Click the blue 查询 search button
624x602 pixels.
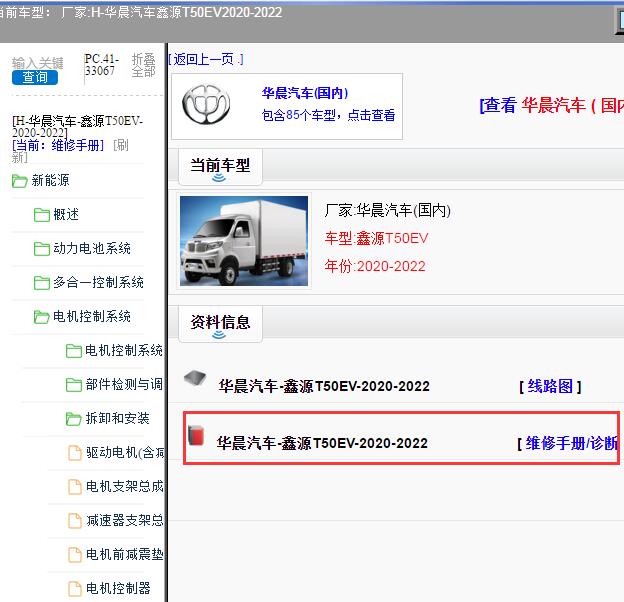pos(35,77)
